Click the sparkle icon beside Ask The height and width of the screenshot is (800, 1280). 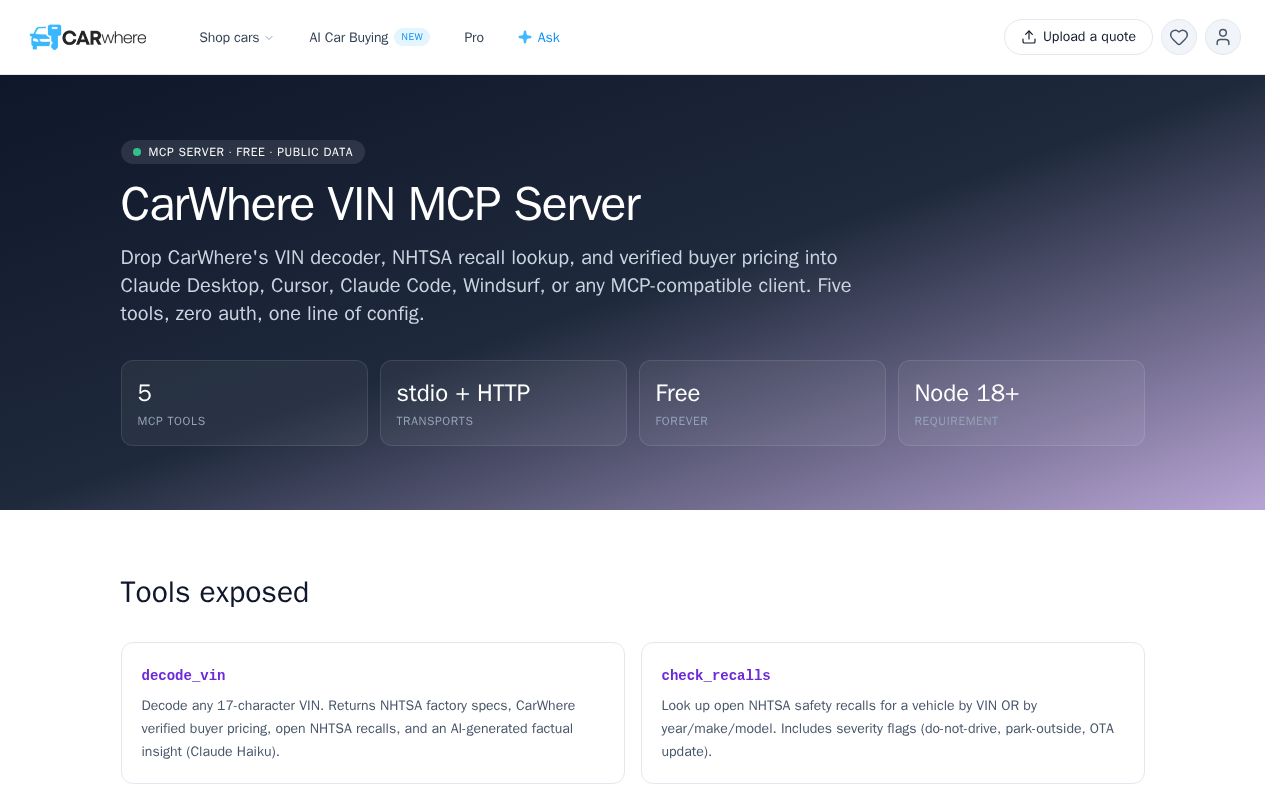[x=525, y=37]
